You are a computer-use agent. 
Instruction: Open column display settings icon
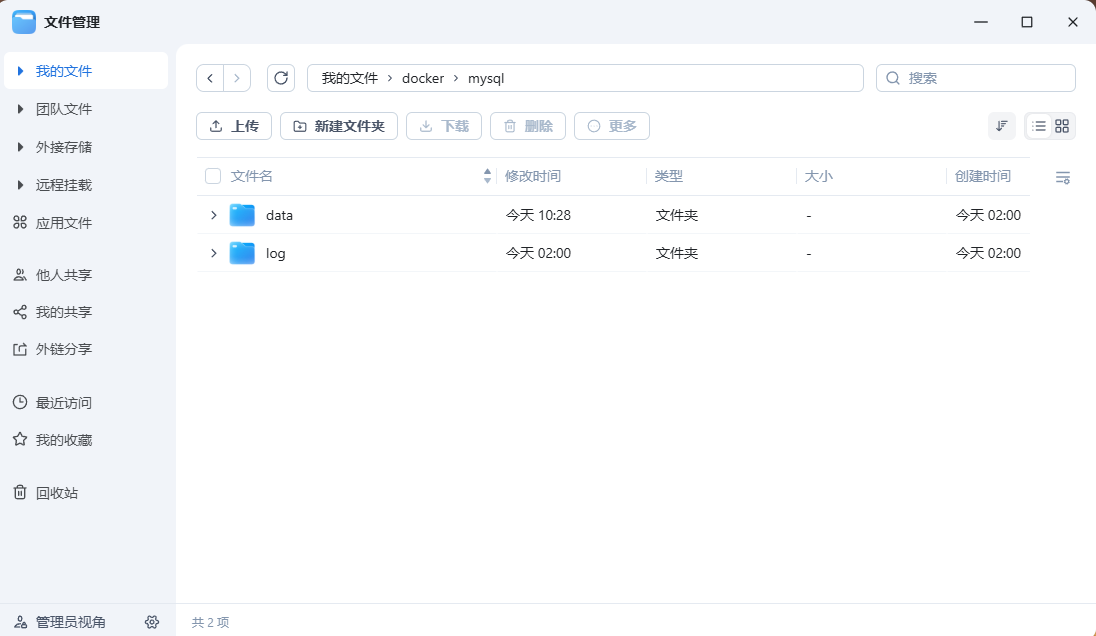tap(1063, 177)
